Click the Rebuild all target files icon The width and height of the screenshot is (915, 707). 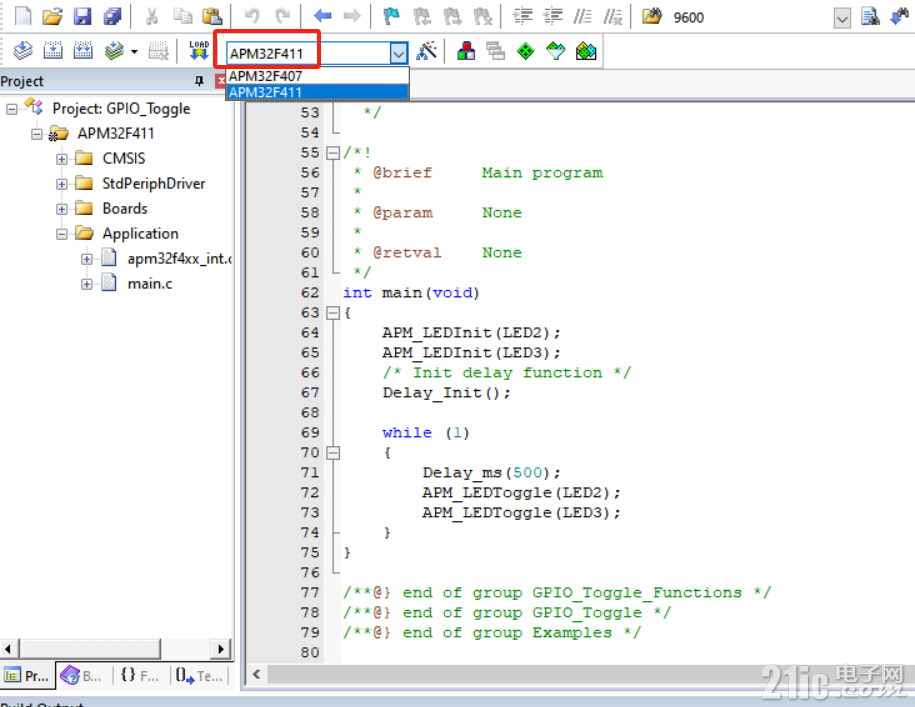point(83,51)
